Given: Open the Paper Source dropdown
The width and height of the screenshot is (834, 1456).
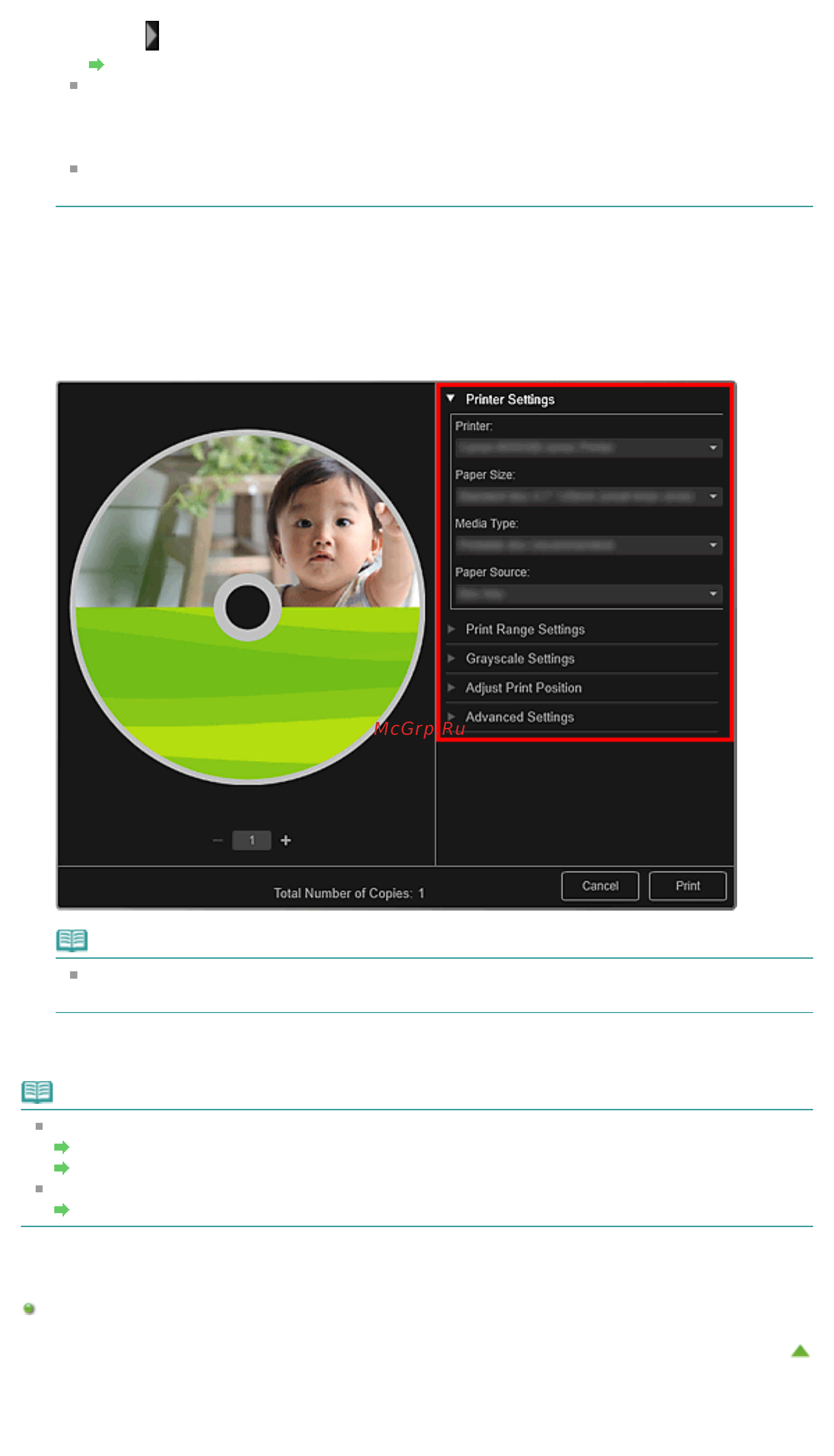Looking at the screenshot, I should pyautogui.click(x=589, y=594).
